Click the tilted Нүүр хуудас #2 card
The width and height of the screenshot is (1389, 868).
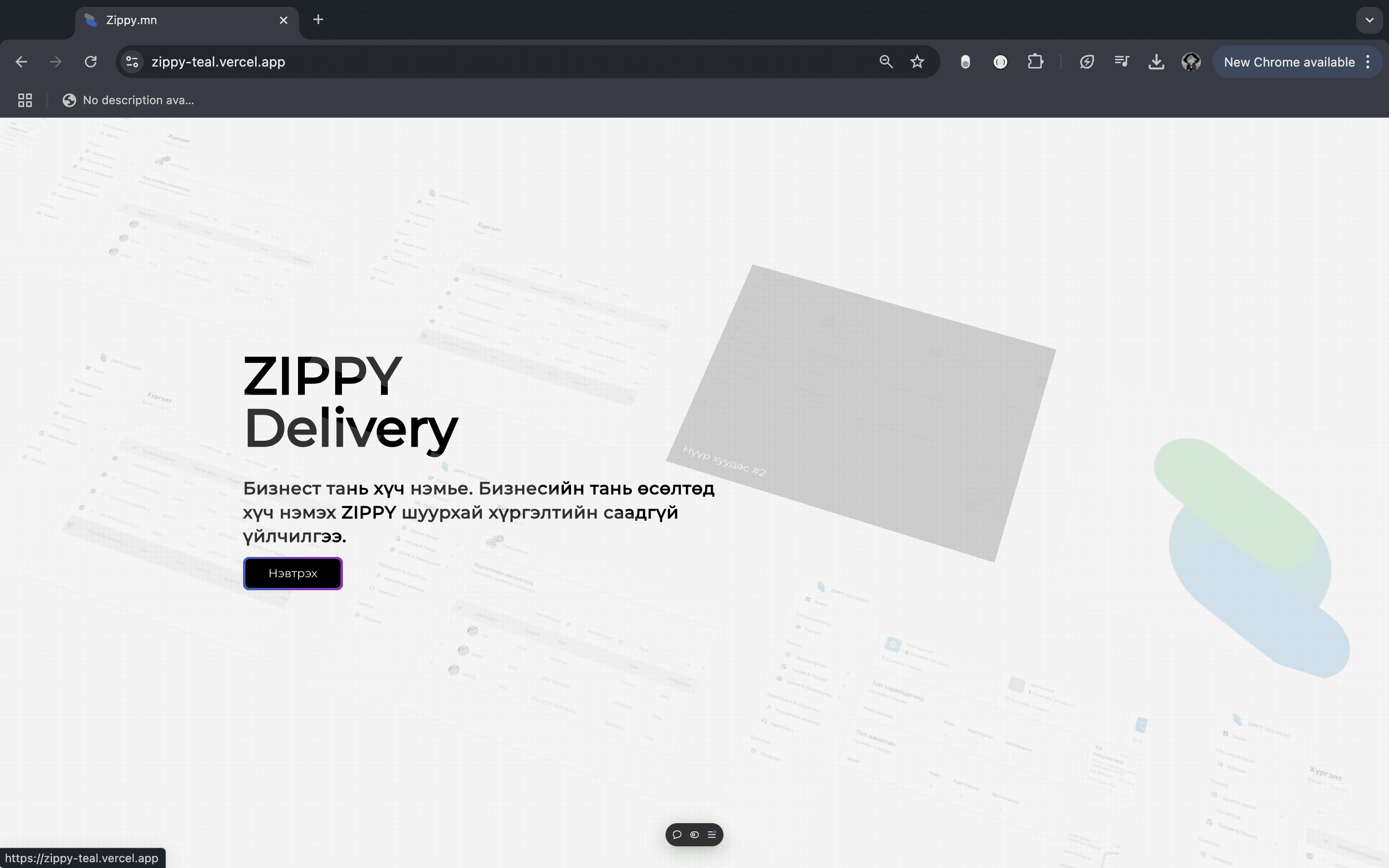[x=860, y=412]
